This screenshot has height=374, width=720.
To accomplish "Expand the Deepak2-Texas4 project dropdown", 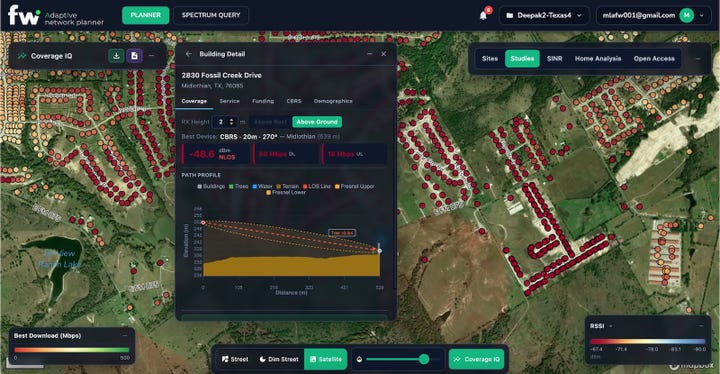I will click(544, 15).
